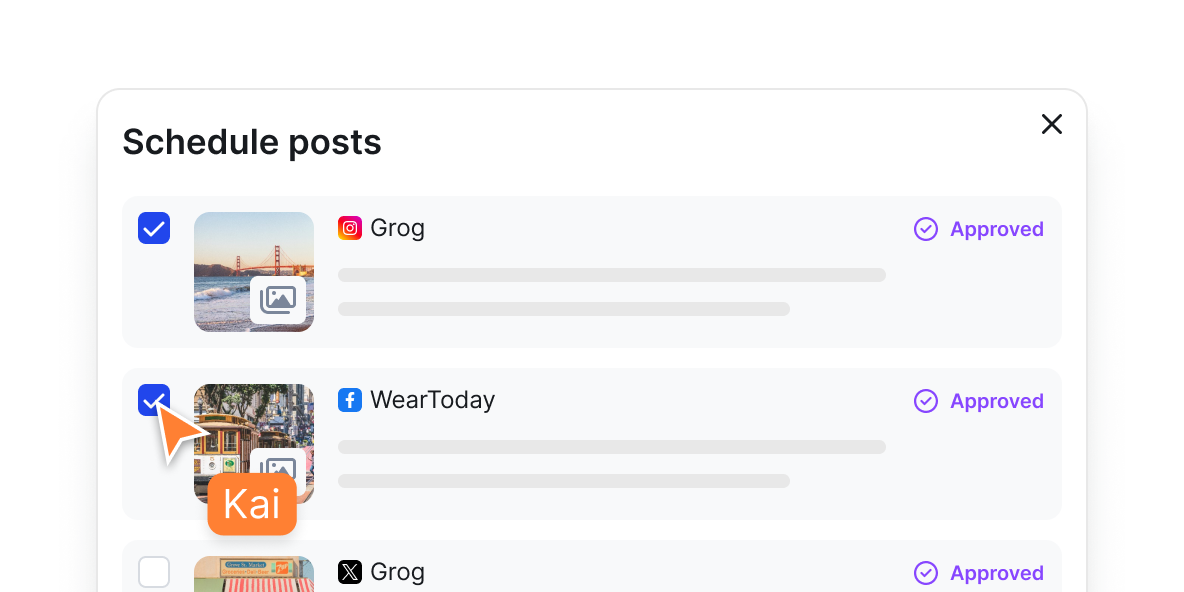The height and width of the screenshot is (592, 1184).
Task: Click the Approved status on the Instagram post
Action: pyautogui.click(x=996, y=229)
